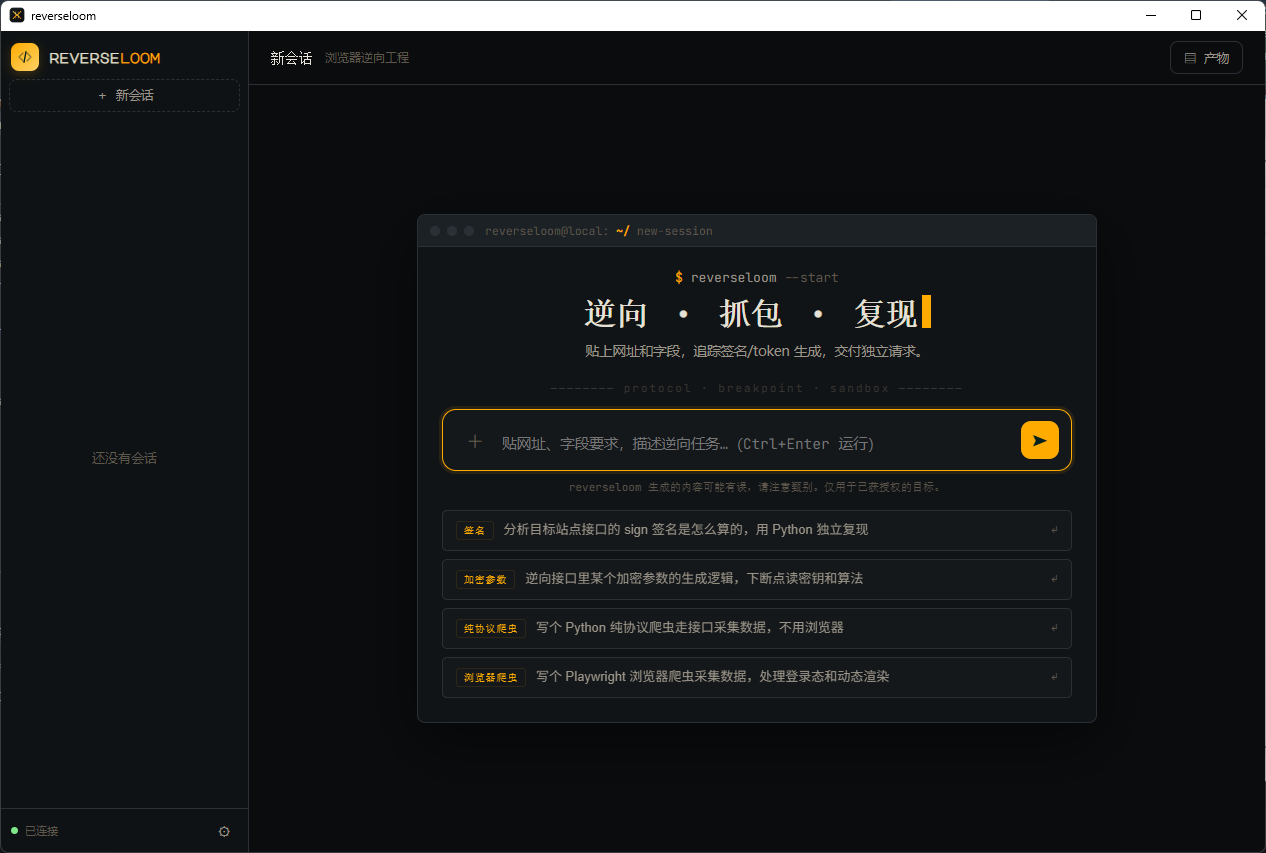
Task: Choose the 签名 sign analysis suggestion
Action: pos(756,530)
